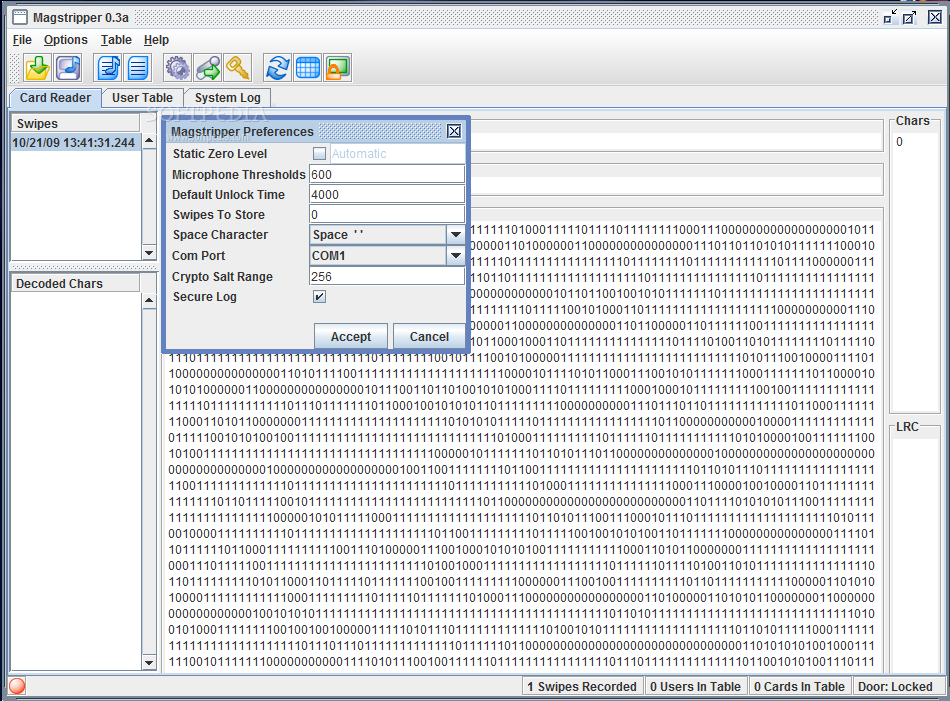Select the 10/21/09 13:41:31.244 swipe entry
Screen dimensions: 950x701
[x=76, y=143]
